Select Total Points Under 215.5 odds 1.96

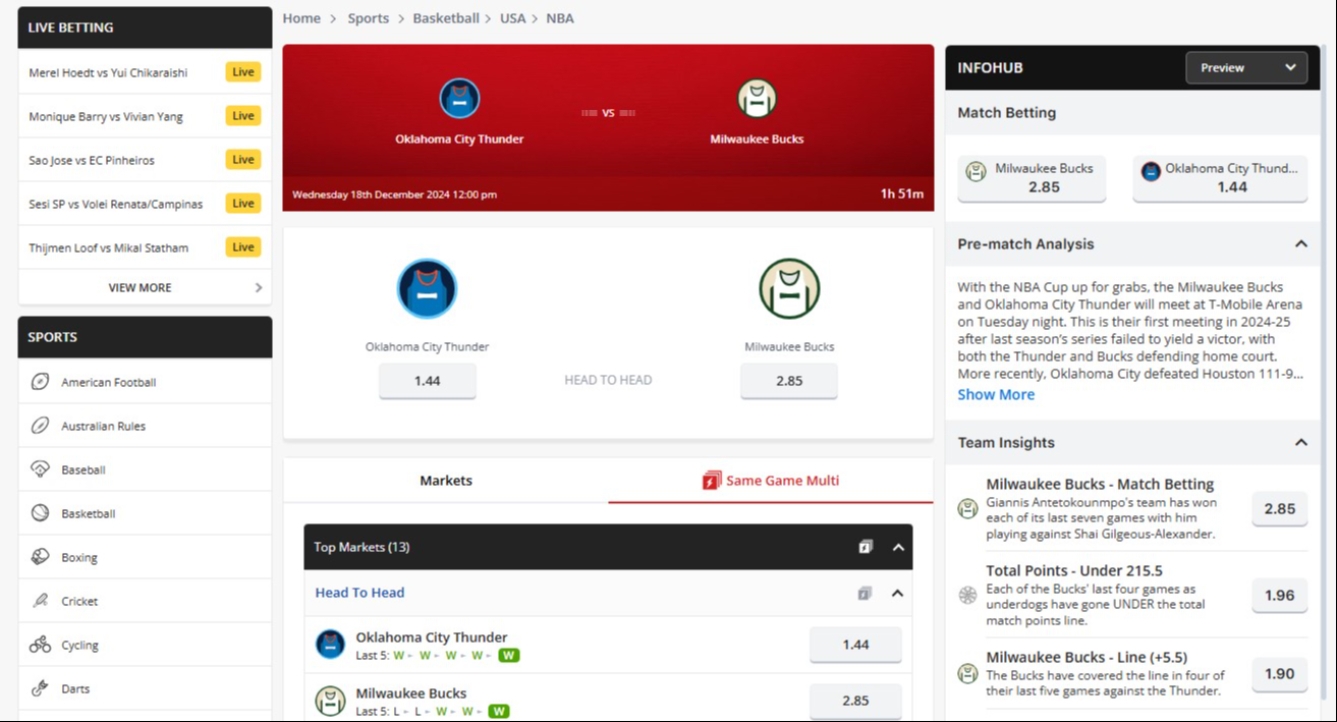(1279, 595)
